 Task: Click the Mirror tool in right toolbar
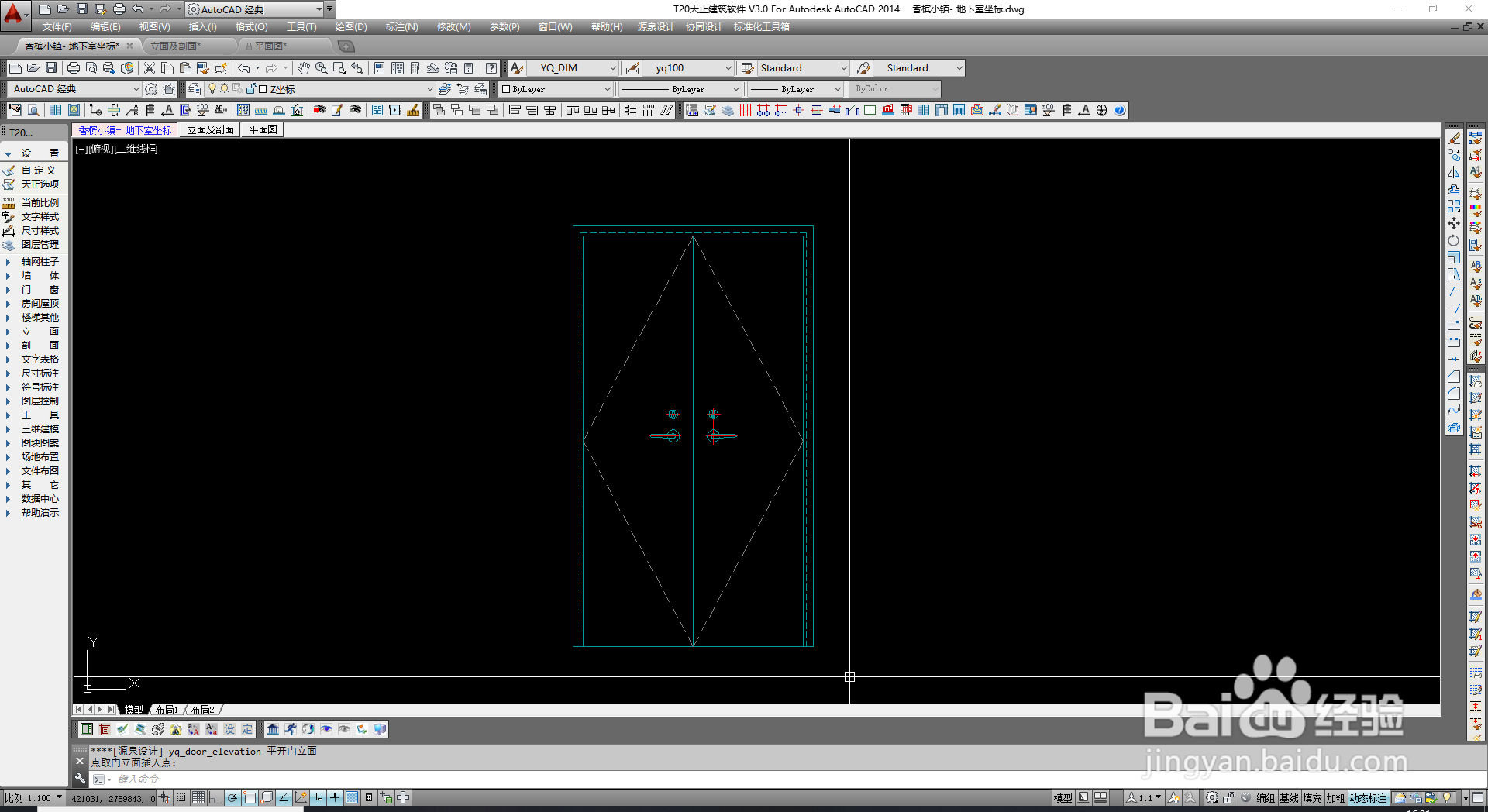click(x=1454, y=172)
